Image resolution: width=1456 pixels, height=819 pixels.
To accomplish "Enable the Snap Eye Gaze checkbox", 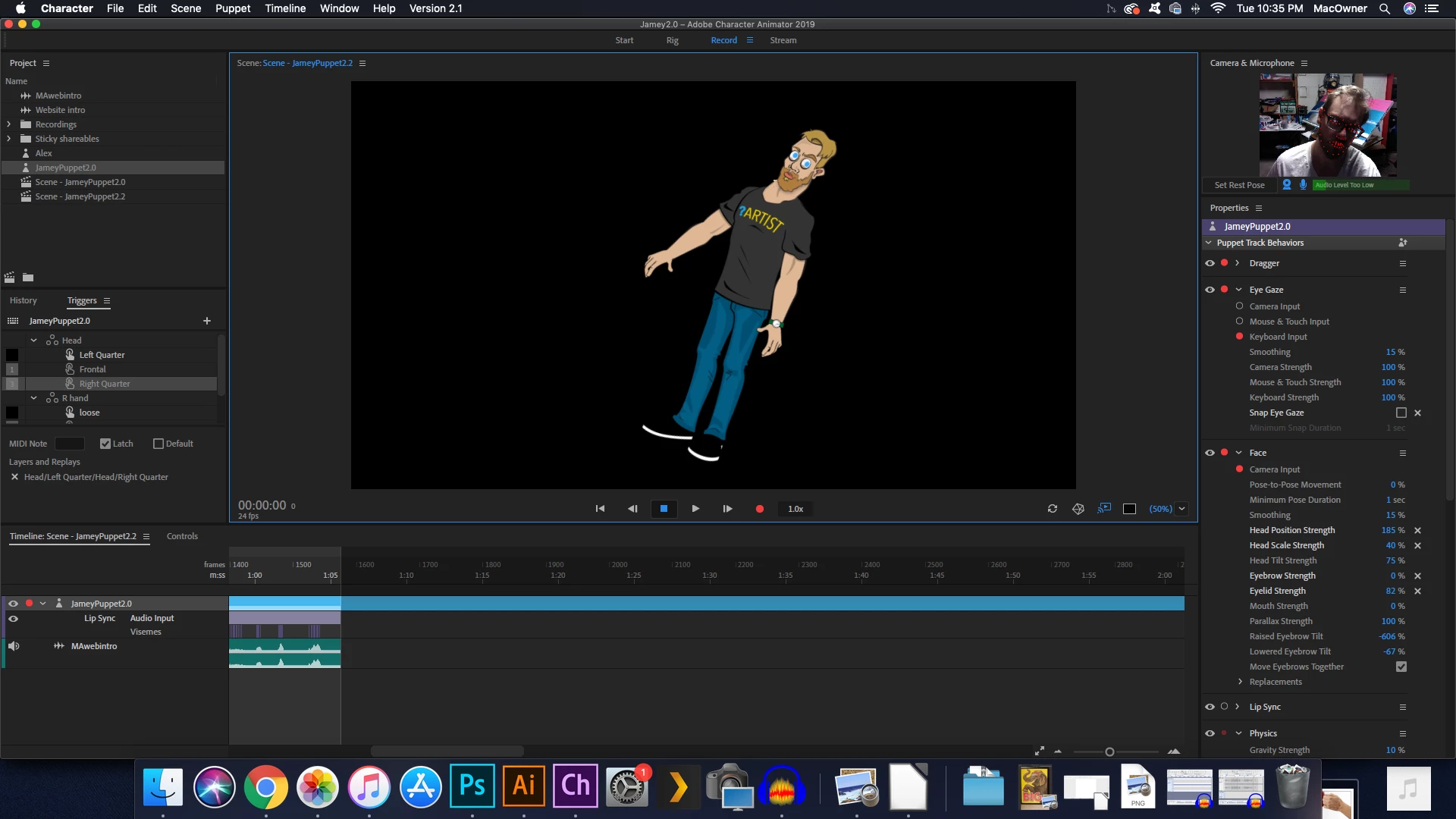I will click(1401, 413).
